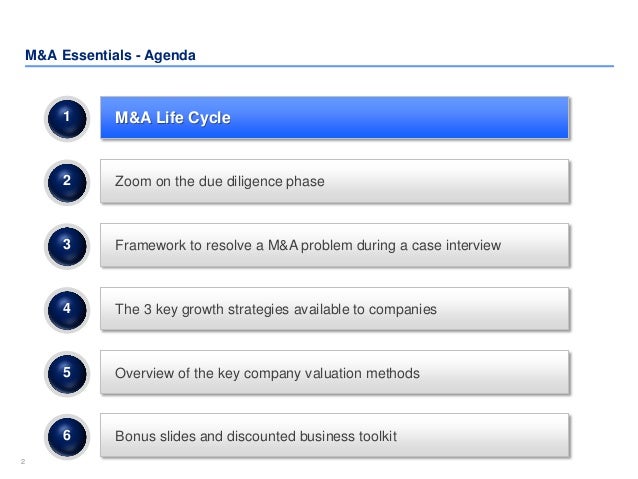Select the number 4 sphere icon
The width and height of the screenshot is (638, 479).
point(66,310)
